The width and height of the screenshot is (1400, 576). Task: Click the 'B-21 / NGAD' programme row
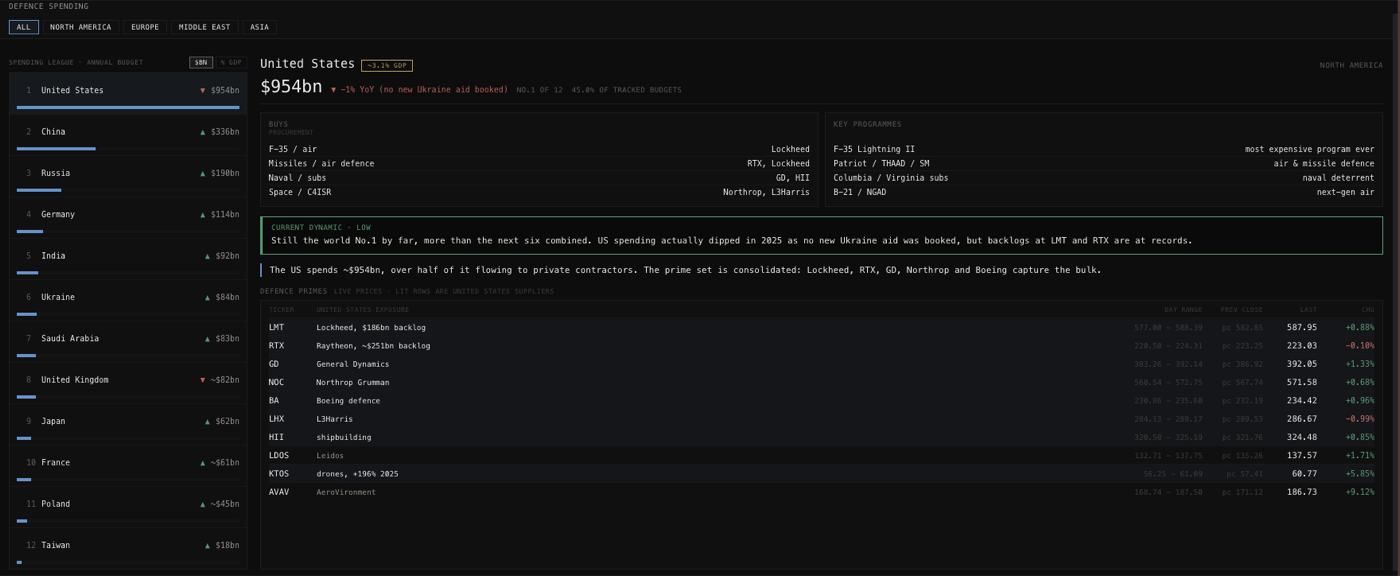coord(1104,192)
